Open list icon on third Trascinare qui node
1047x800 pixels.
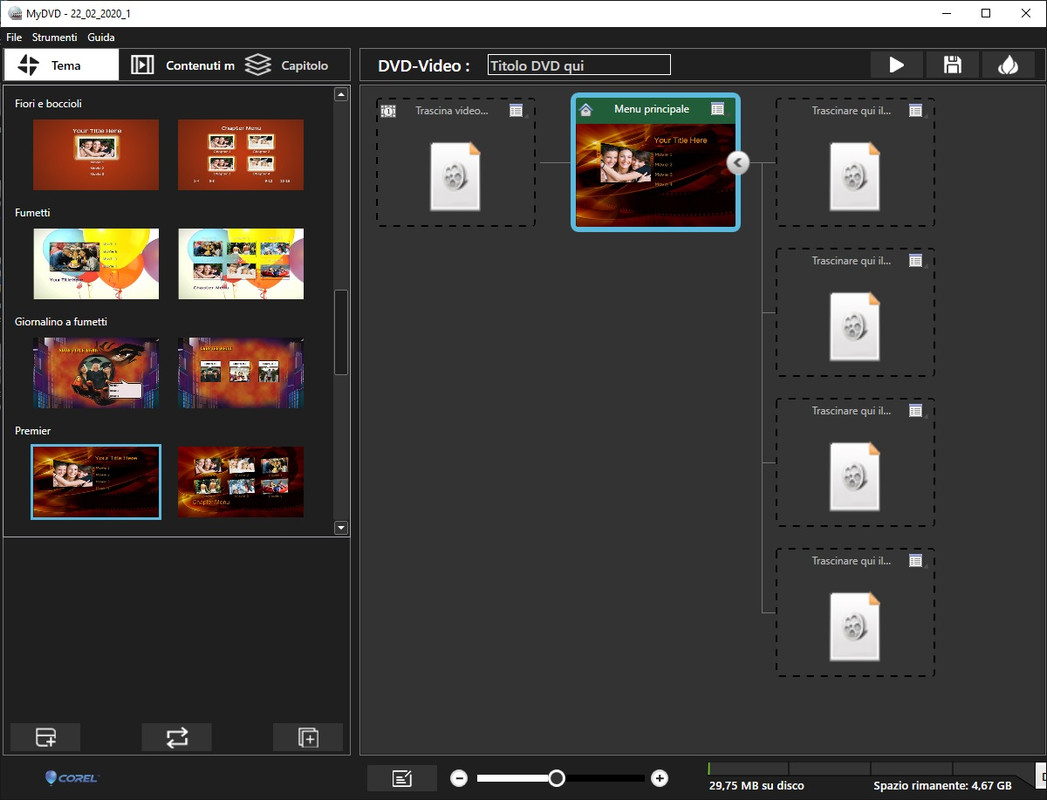tap(915, 411)
